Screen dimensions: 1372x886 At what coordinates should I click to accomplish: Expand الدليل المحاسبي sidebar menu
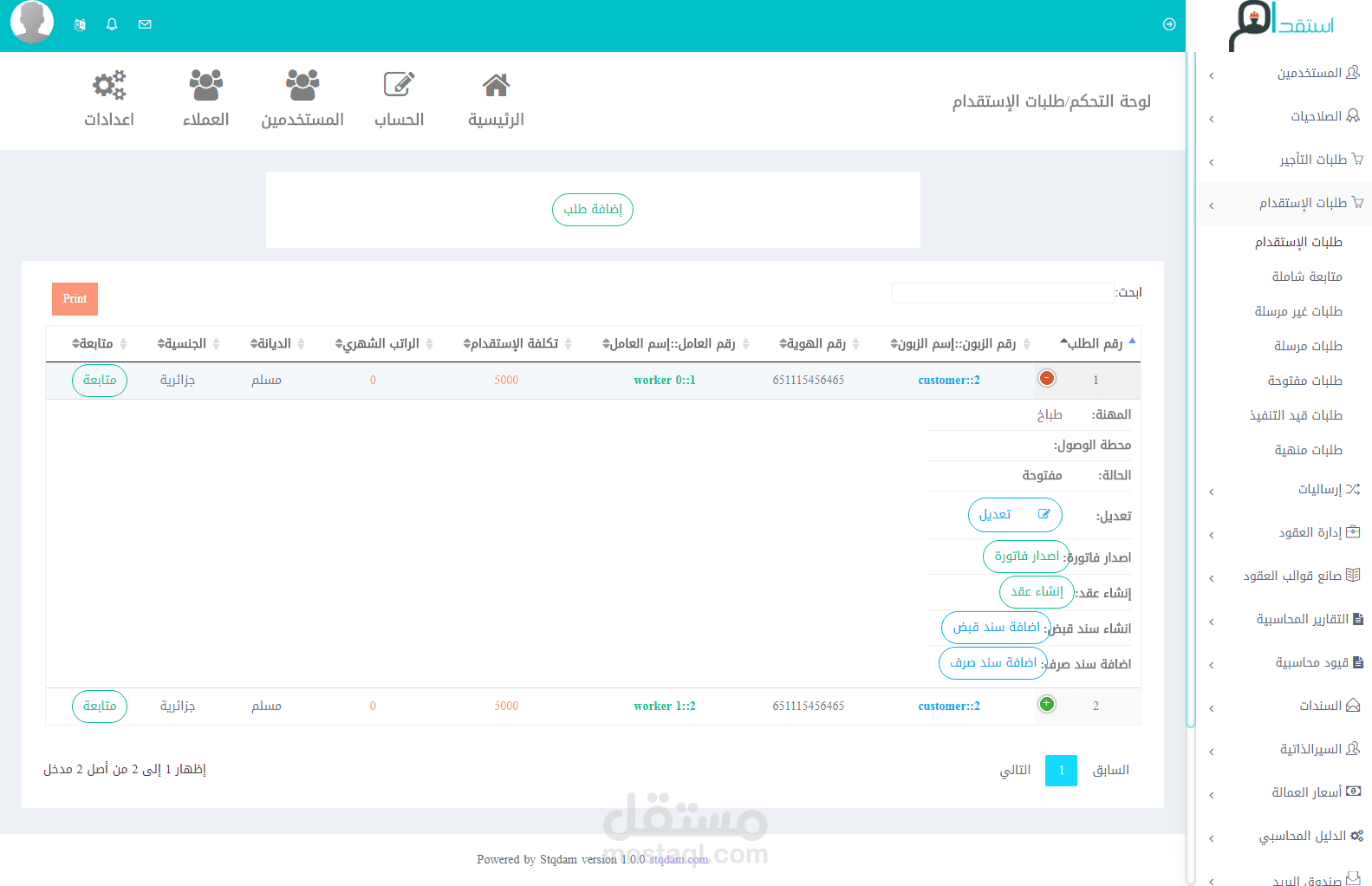(x=1285, y=837)
